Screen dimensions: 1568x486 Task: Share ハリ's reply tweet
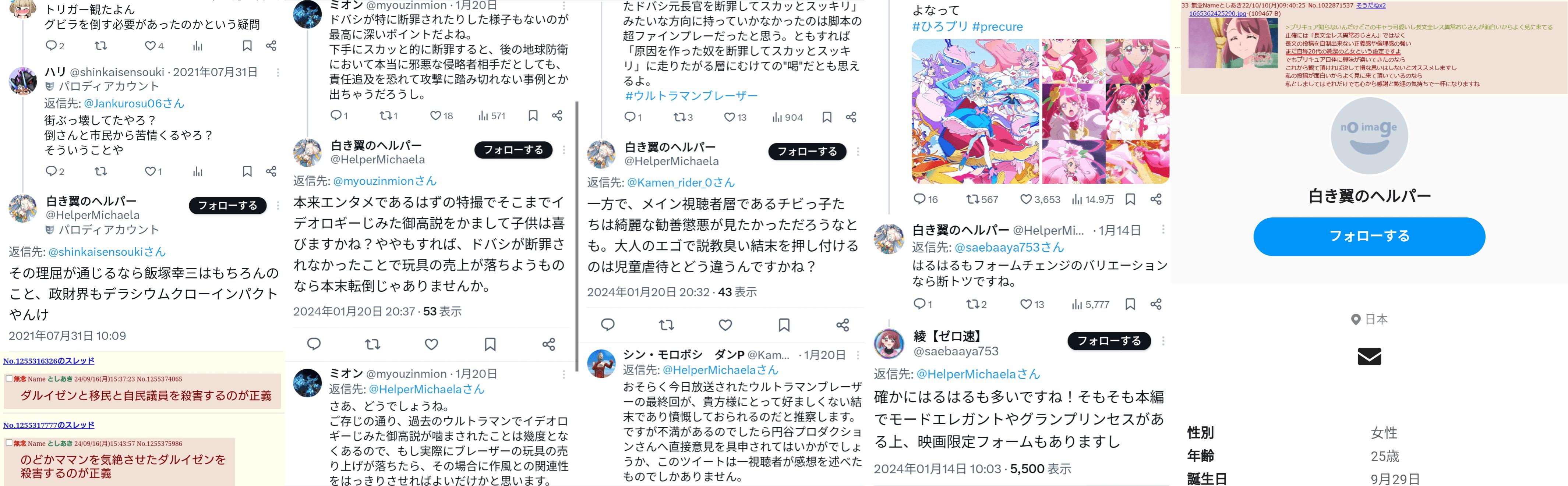click(272, 171)
